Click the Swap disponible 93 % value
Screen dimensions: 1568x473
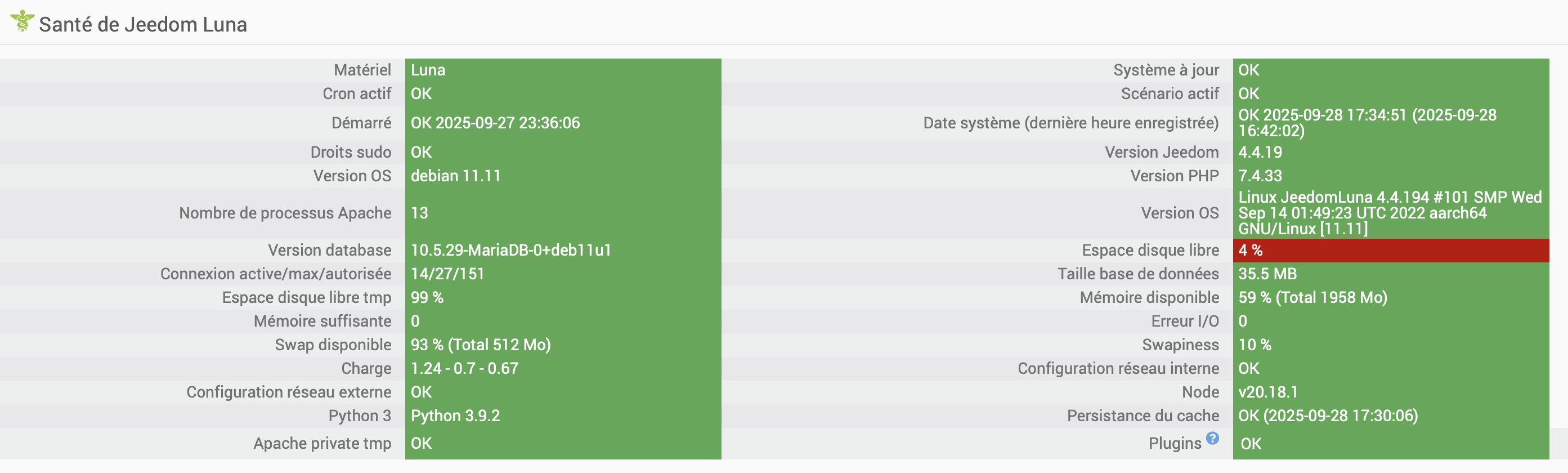(x=480, y=345)
